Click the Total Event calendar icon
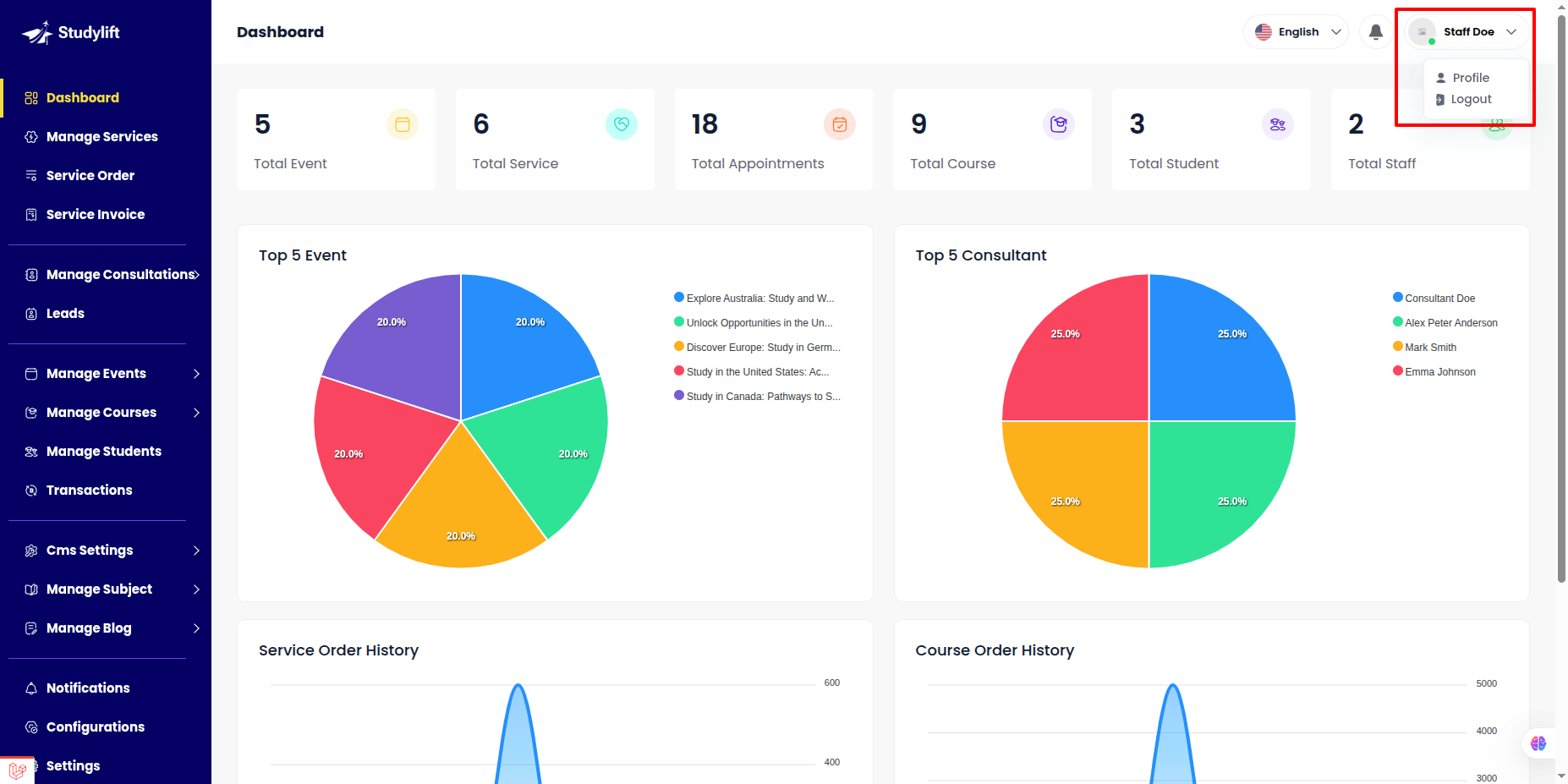Image resolution: width=1568 pixels, height=784 pixels. click(403, 124)
